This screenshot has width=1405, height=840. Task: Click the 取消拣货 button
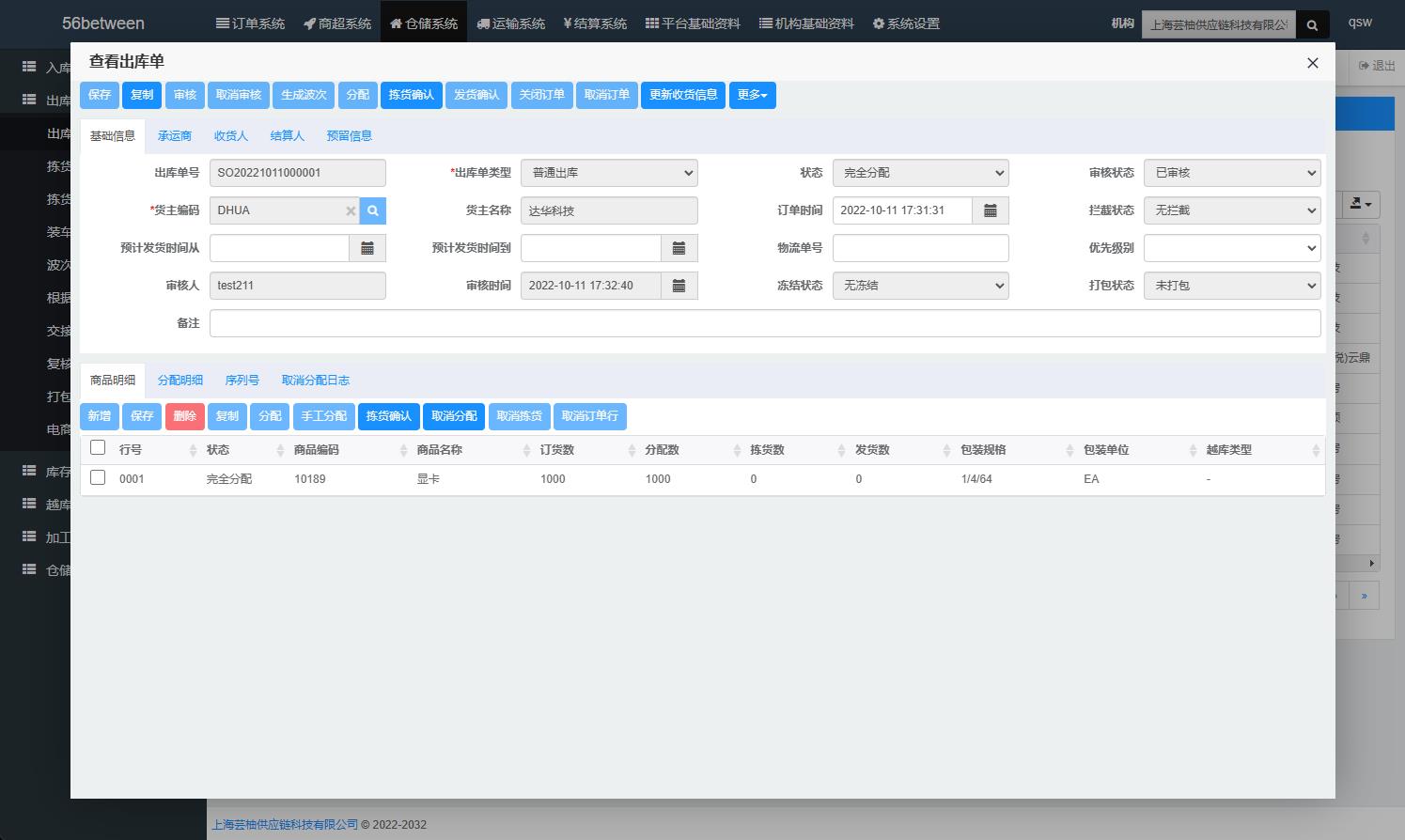pyautogui.click(x=520, y=416)
